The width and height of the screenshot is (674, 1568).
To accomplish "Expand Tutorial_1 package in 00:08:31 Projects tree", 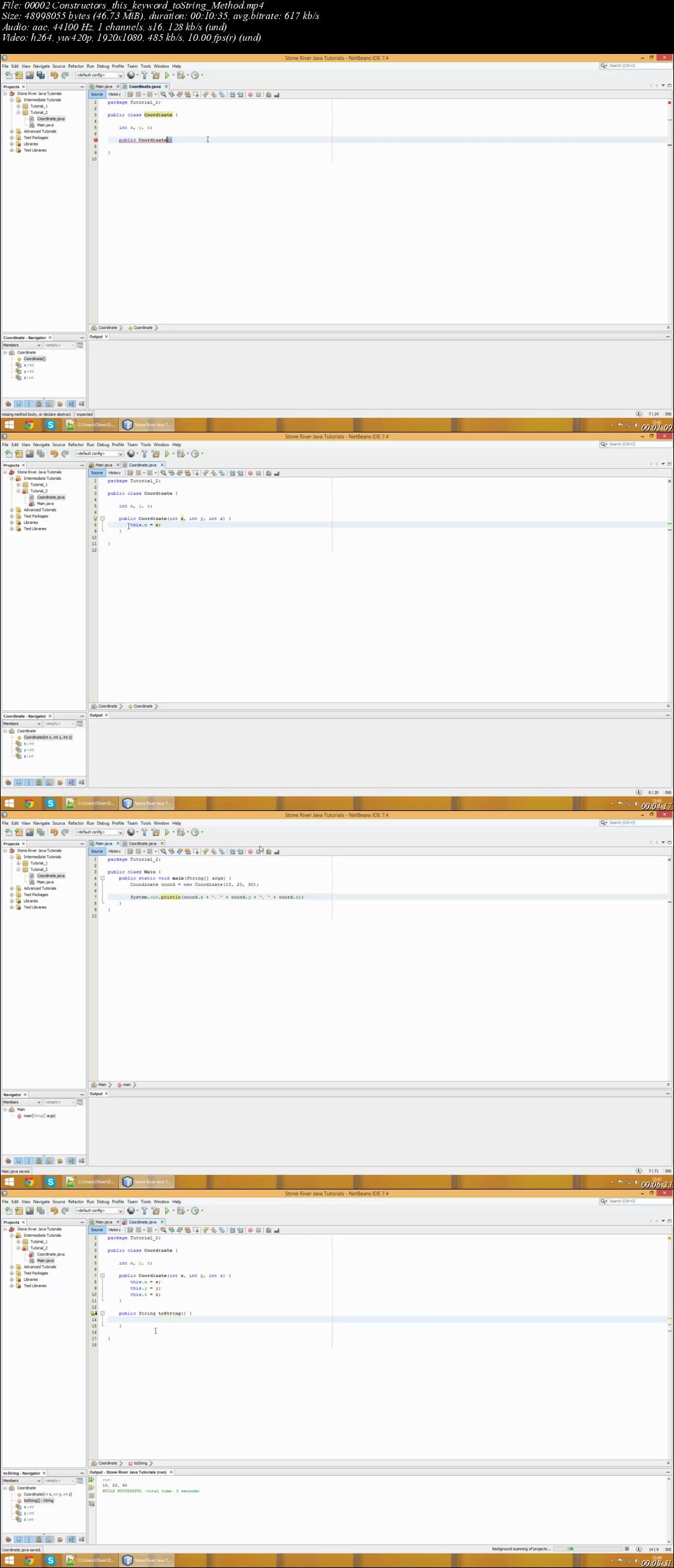I will 18,1241.
